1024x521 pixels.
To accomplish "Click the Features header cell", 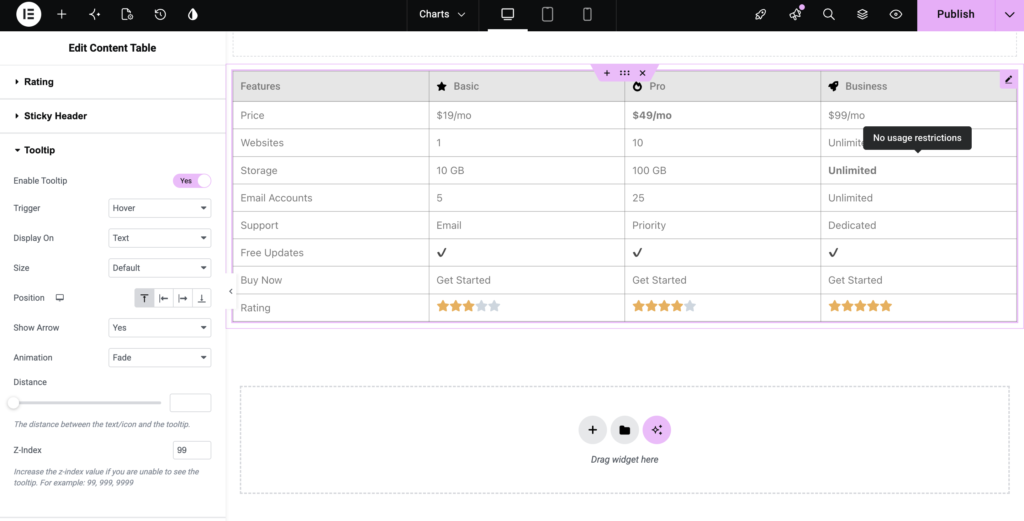I will (330, 86).
